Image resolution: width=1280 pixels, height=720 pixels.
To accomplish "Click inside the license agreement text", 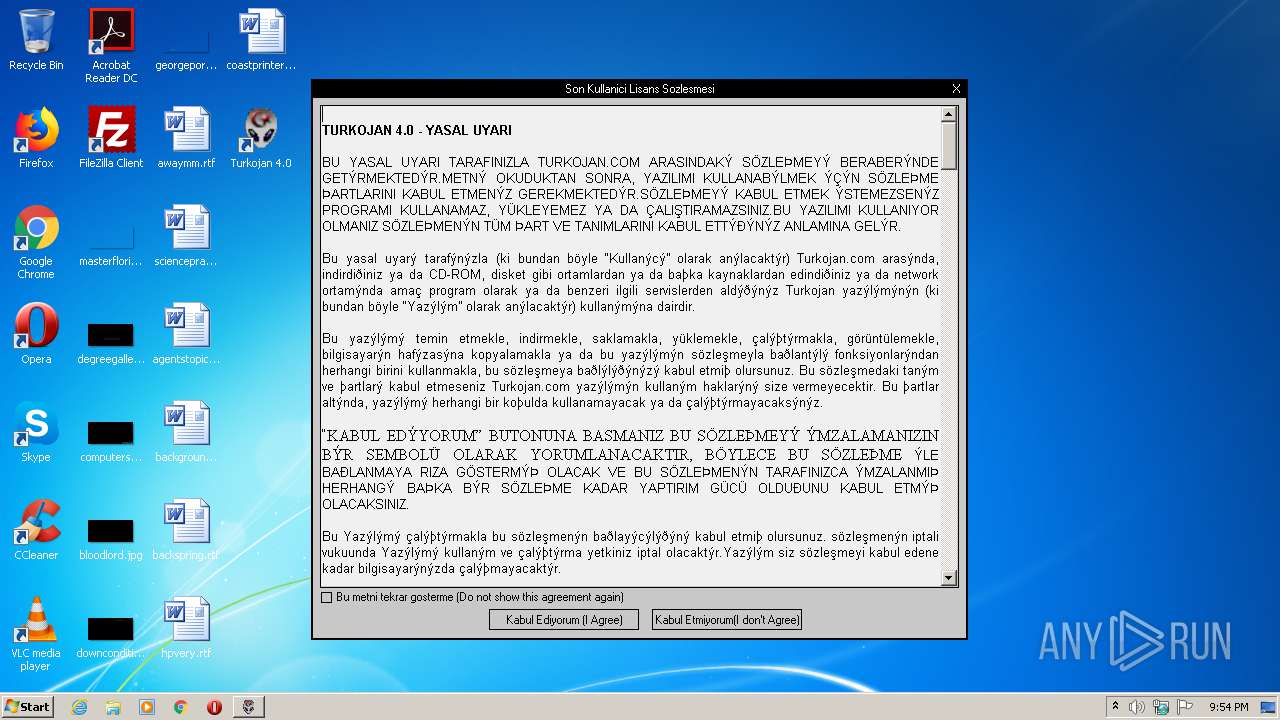I will (x=630, y=346).
